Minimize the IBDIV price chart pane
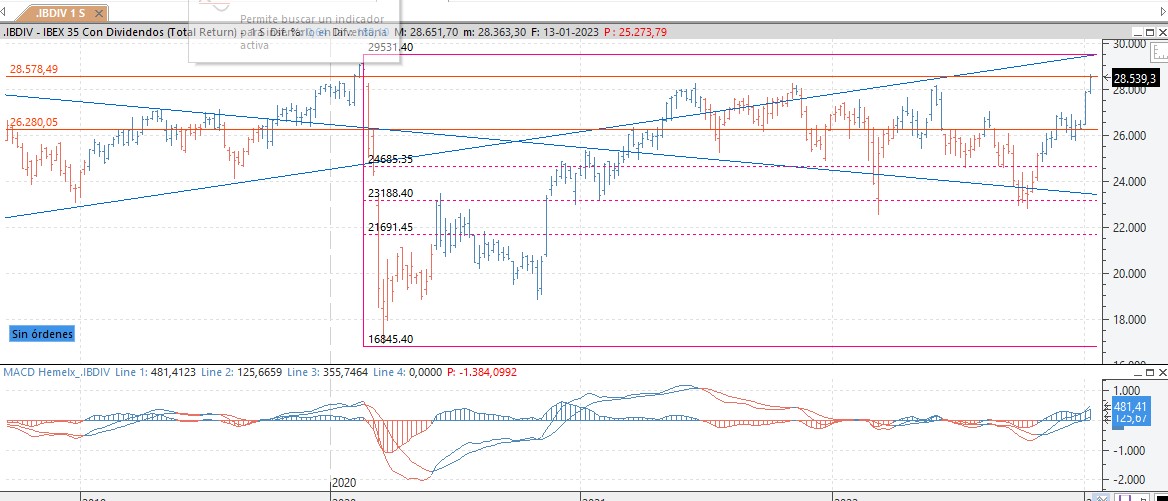 [x=1137, y=32]
